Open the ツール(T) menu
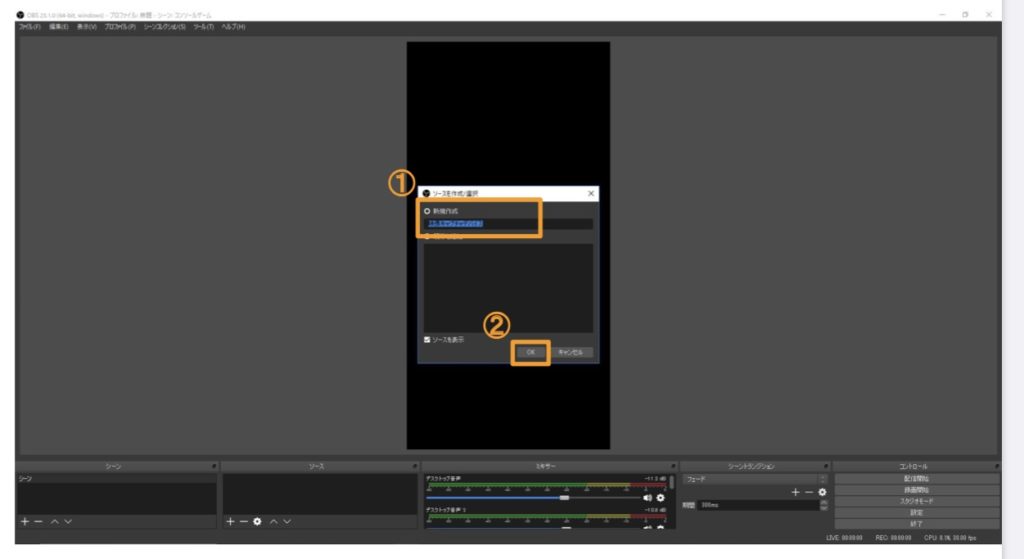Viewport: 1024px width, 559px height. (204, 26)
